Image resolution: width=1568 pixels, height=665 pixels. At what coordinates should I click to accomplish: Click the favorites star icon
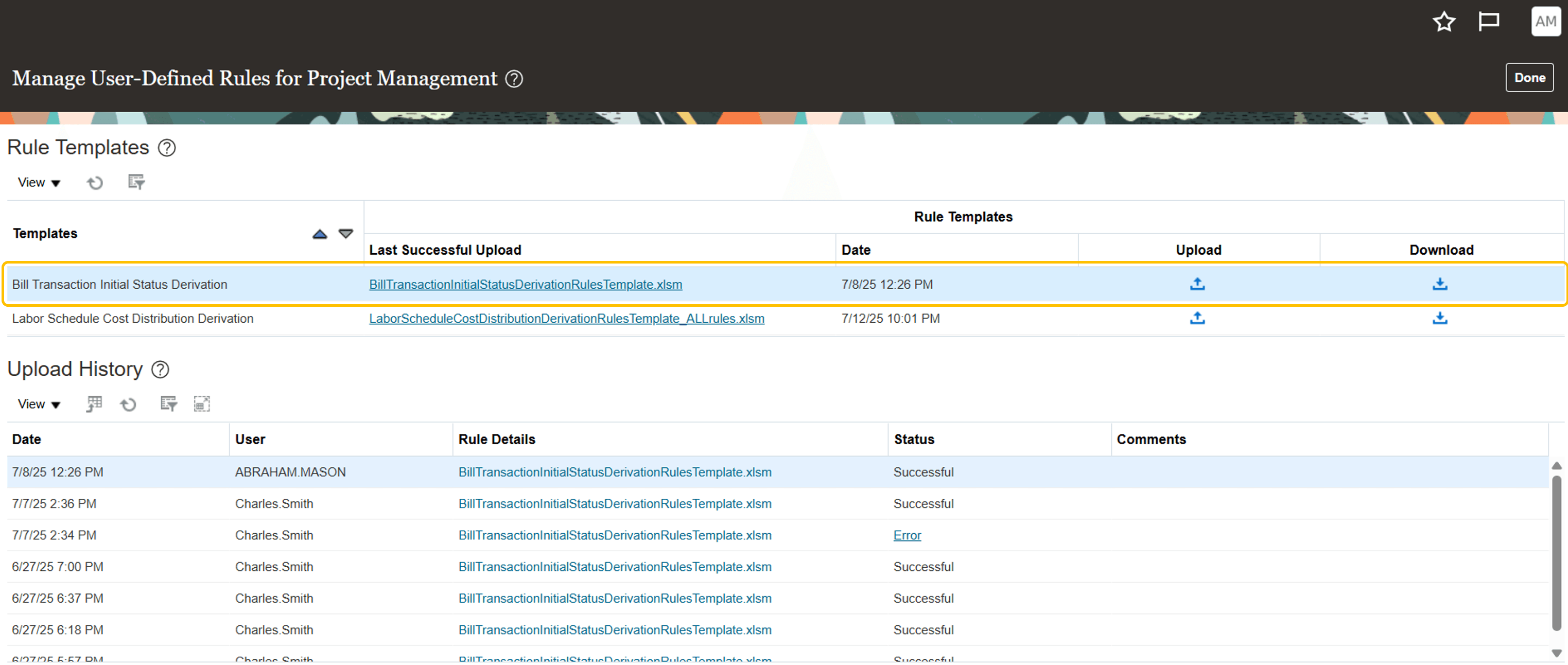(x=1443, y=22)
